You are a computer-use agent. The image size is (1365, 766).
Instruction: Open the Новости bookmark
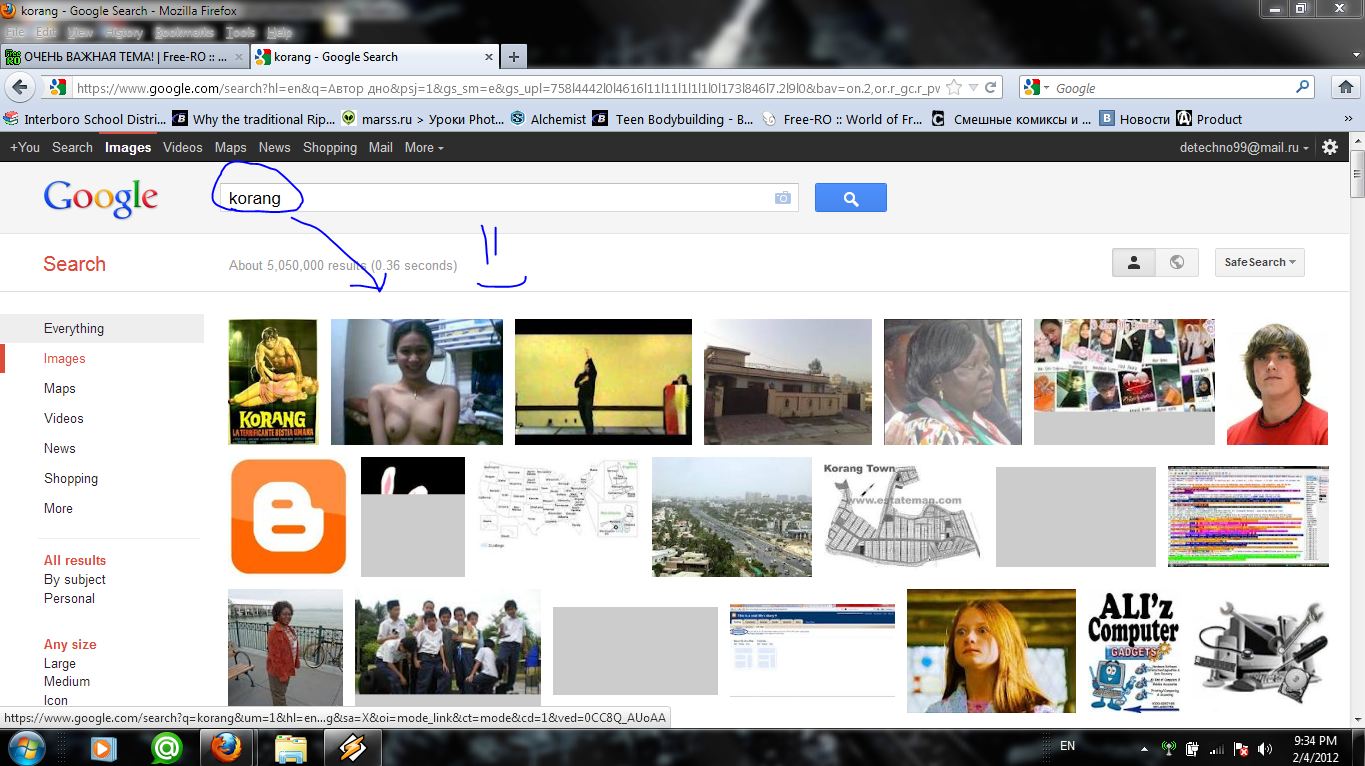pos(1135,119)
